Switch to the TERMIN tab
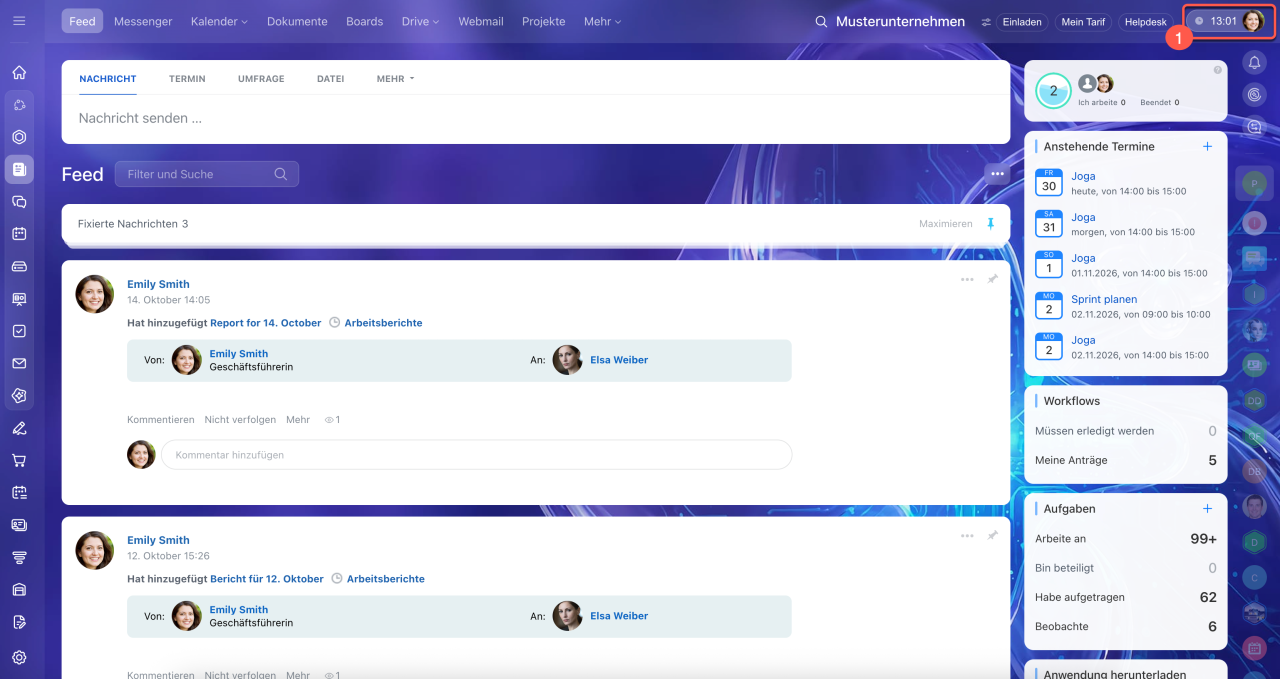The height and width of the screenshot is (679, 1280). click(x=187, y=78)
